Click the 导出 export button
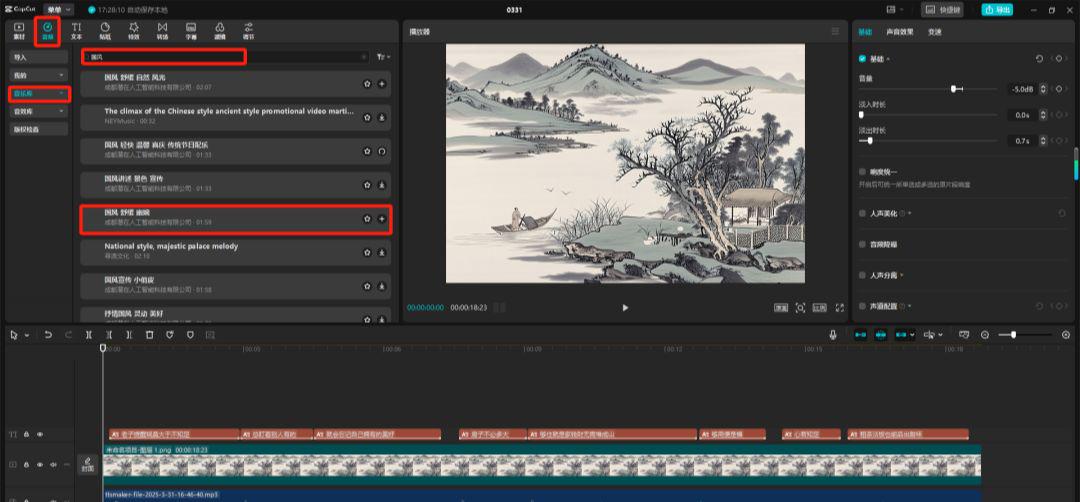1080x502 pixels. [x=996, y=9]
